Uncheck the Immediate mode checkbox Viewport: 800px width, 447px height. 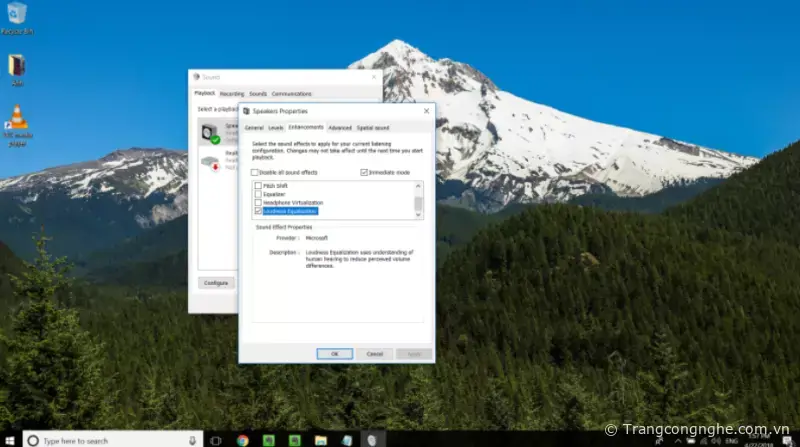364,173
